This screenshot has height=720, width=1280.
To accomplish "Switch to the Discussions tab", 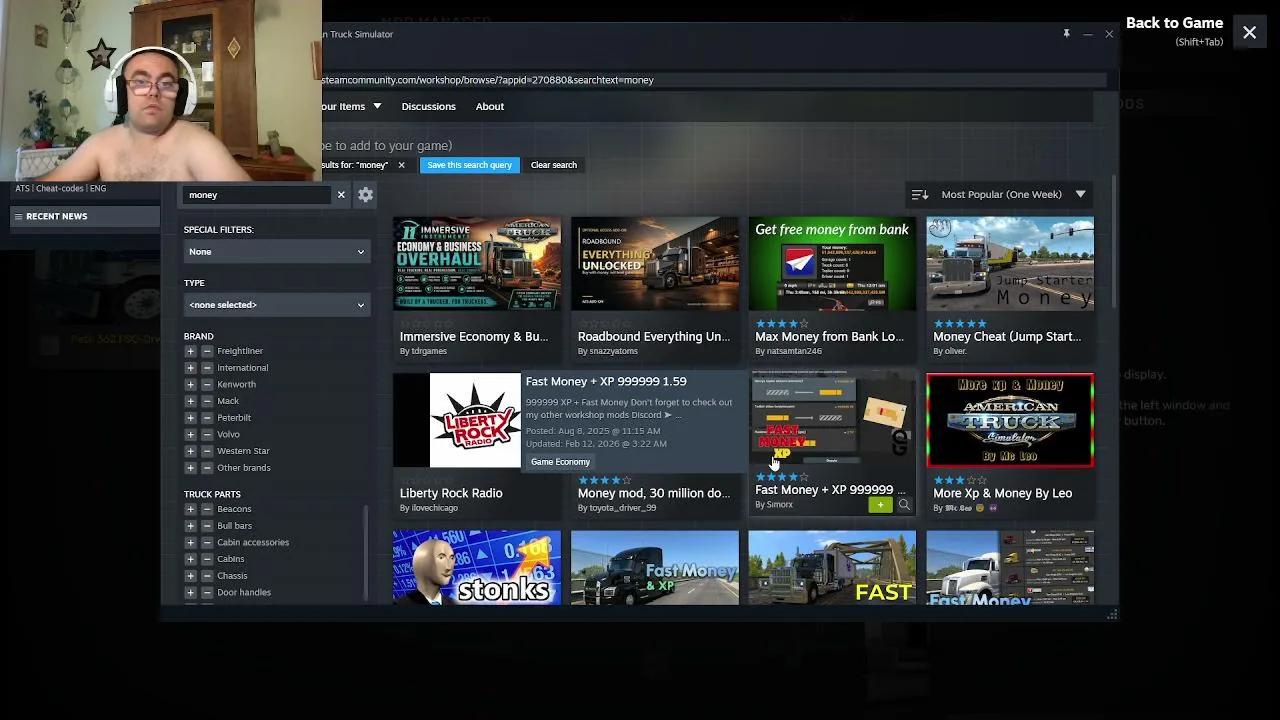I will 428,106.
